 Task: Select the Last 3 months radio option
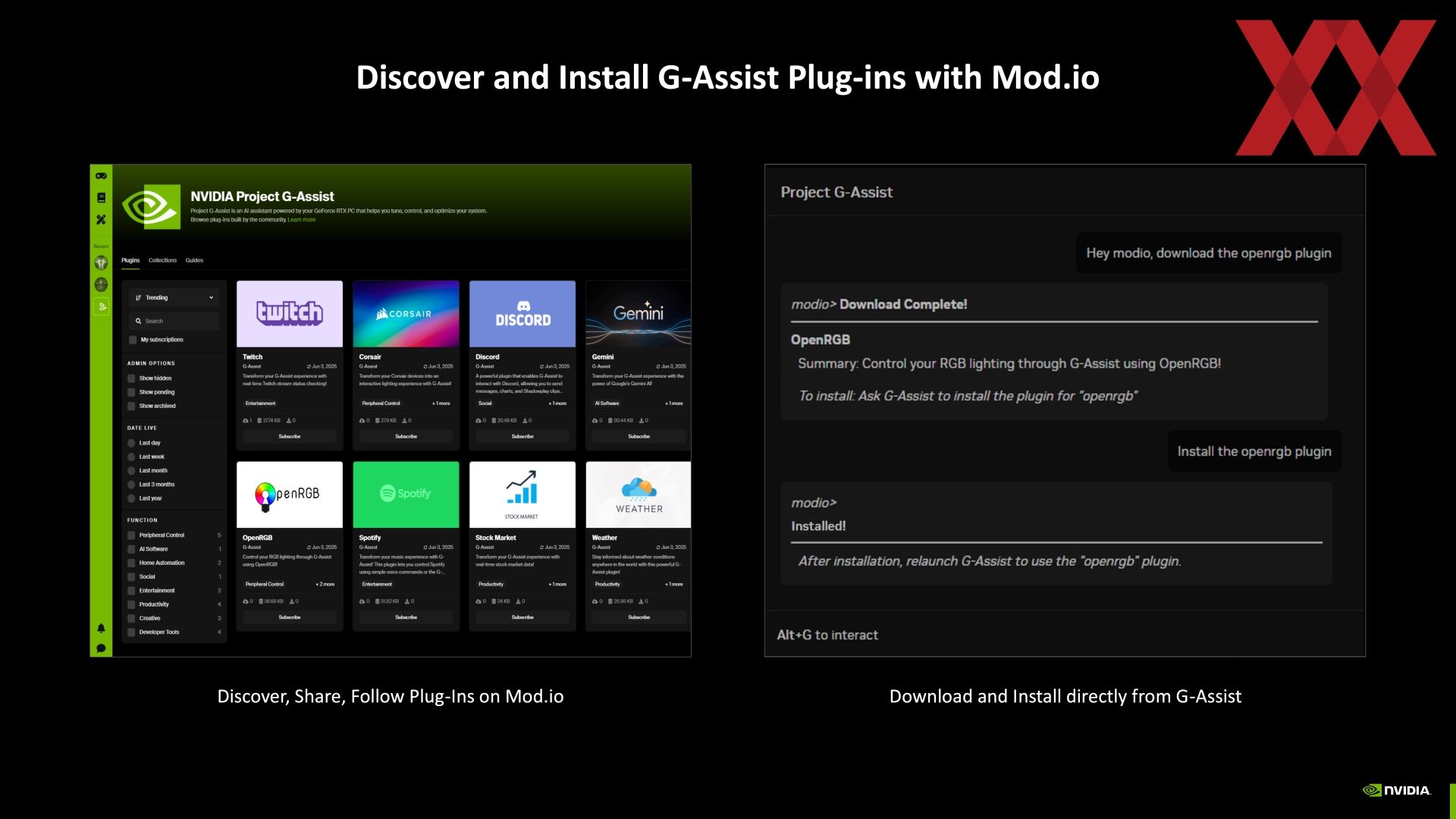pyautogui.click(x=131, y=485)
